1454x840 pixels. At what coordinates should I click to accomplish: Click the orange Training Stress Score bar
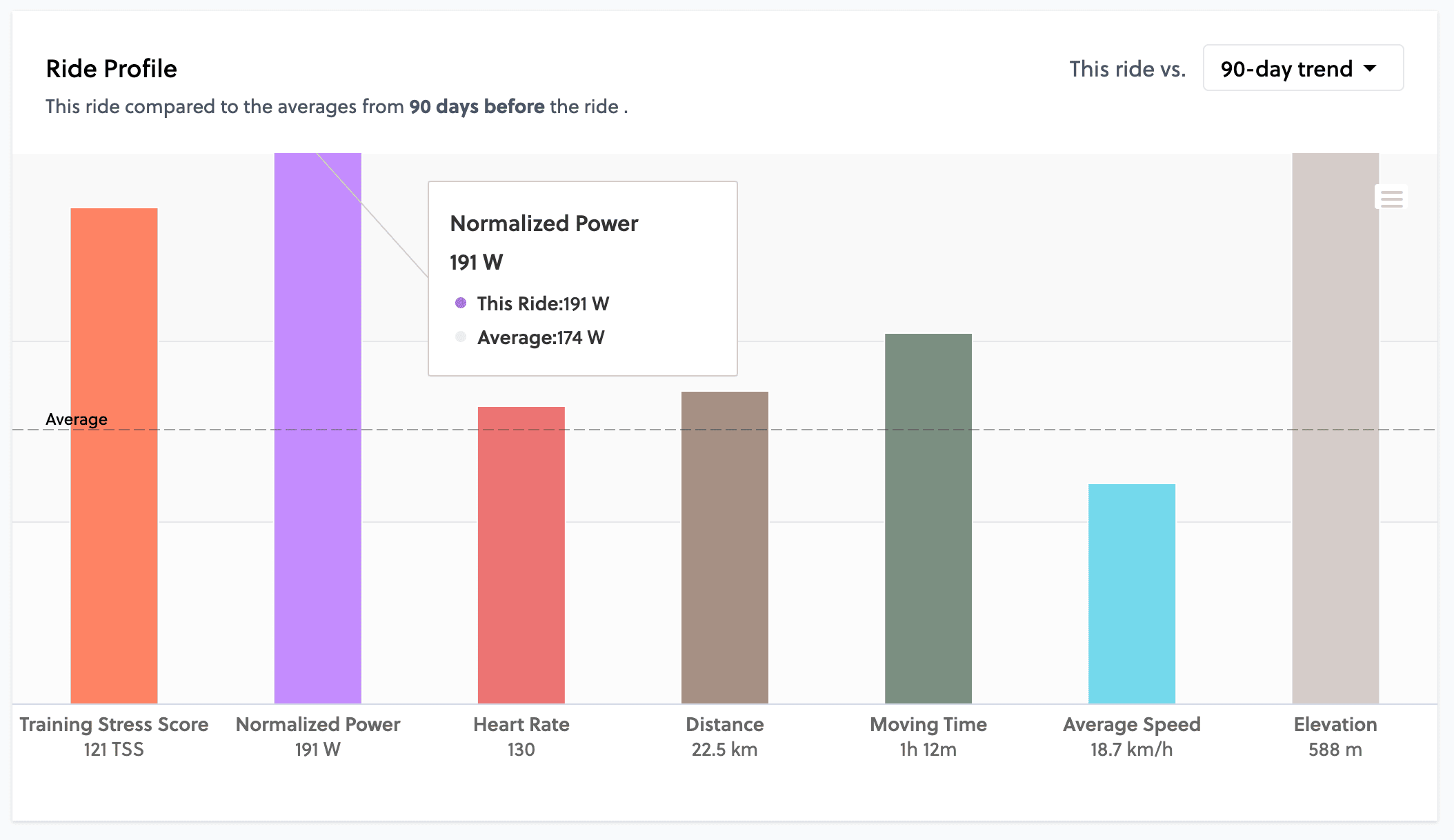coord(114,455)
